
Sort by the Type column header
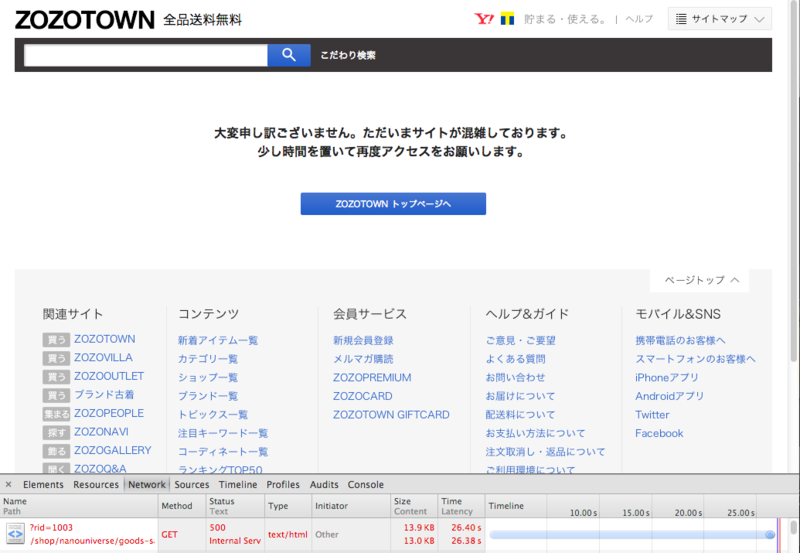pos(288,506)
